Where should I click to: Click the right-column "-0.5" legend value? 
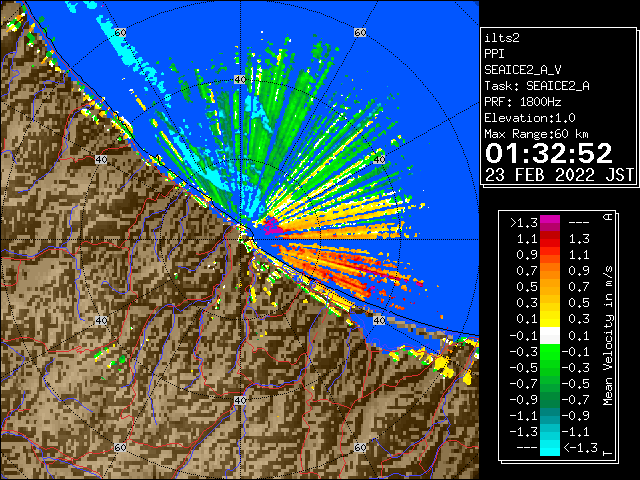[576, 384]
